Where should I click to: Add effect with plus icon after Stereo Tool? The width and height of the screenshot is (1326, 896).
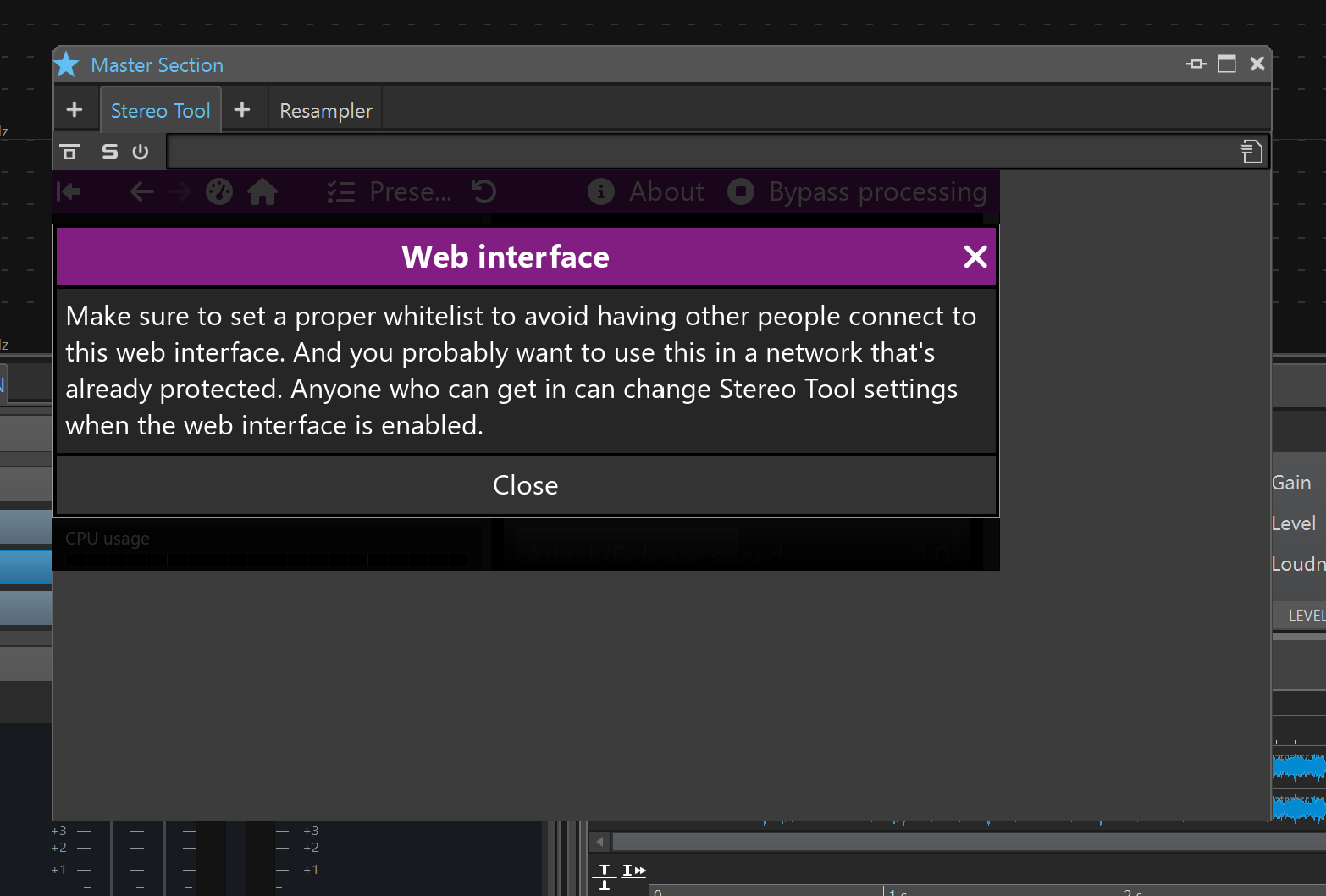point(242,109)
